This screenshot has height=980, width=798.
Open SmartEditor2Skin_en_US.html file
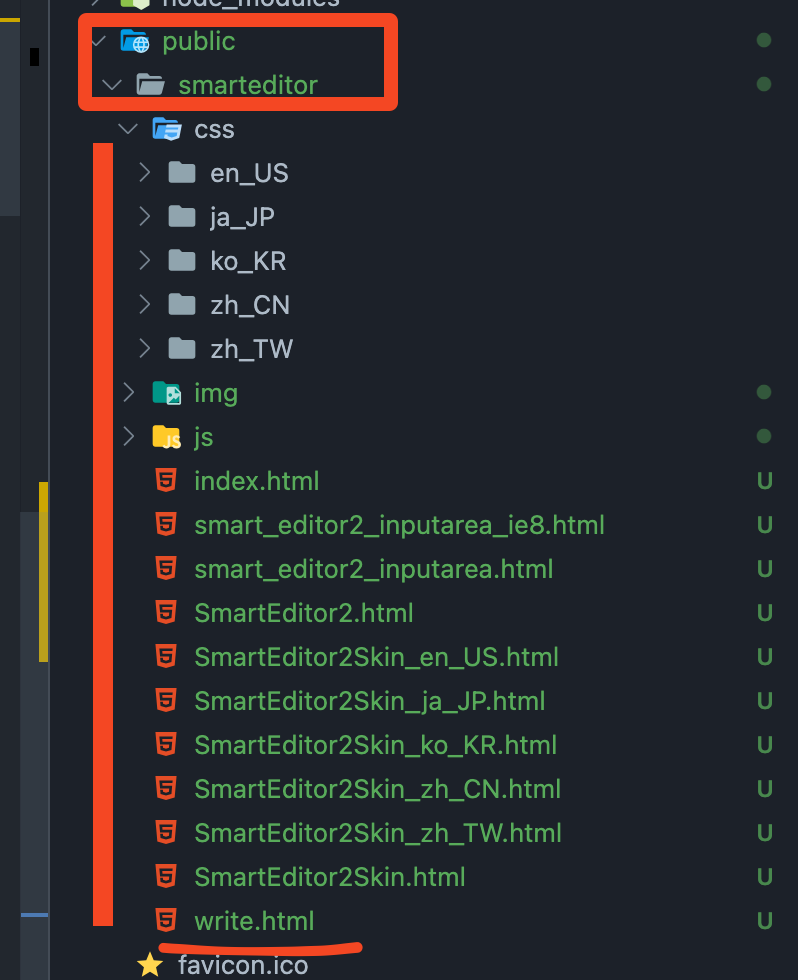(x=376, y=657)
